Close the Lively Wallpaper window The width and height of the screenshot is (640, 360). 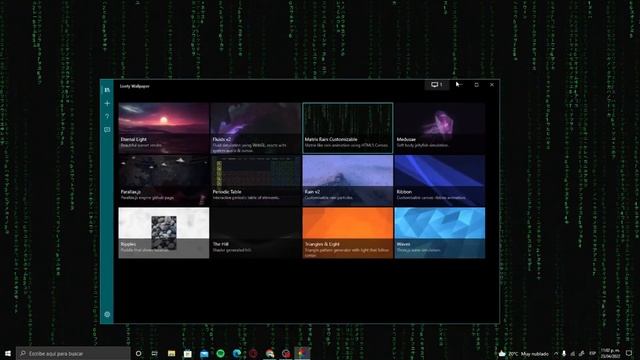click(x=492, y=84)
